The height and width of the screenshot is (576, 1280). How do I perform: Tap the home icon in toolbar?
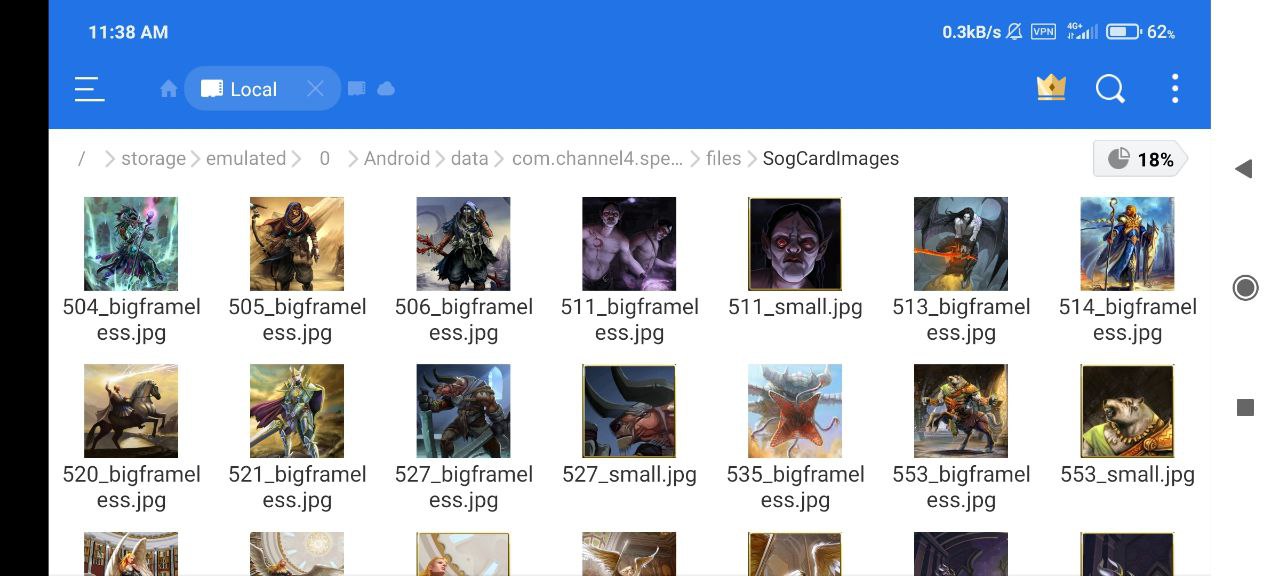coord(168,89)
